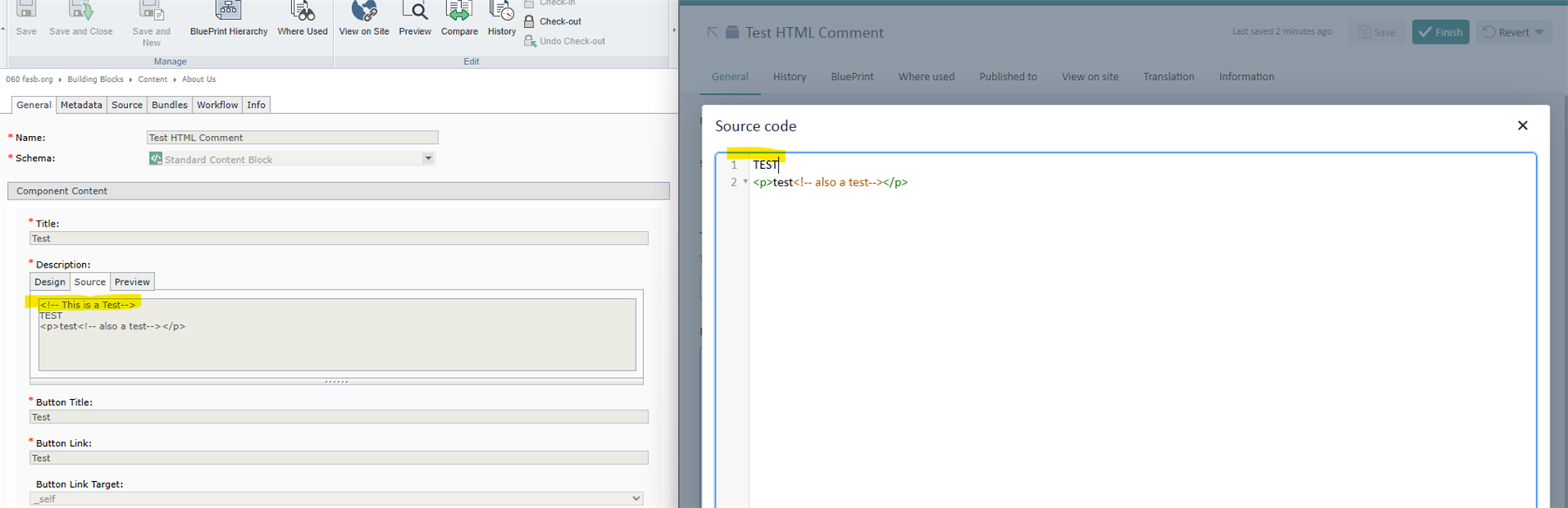
Task: Click the Button Title field
Action: pyautogui.click(x=339, y=417)
